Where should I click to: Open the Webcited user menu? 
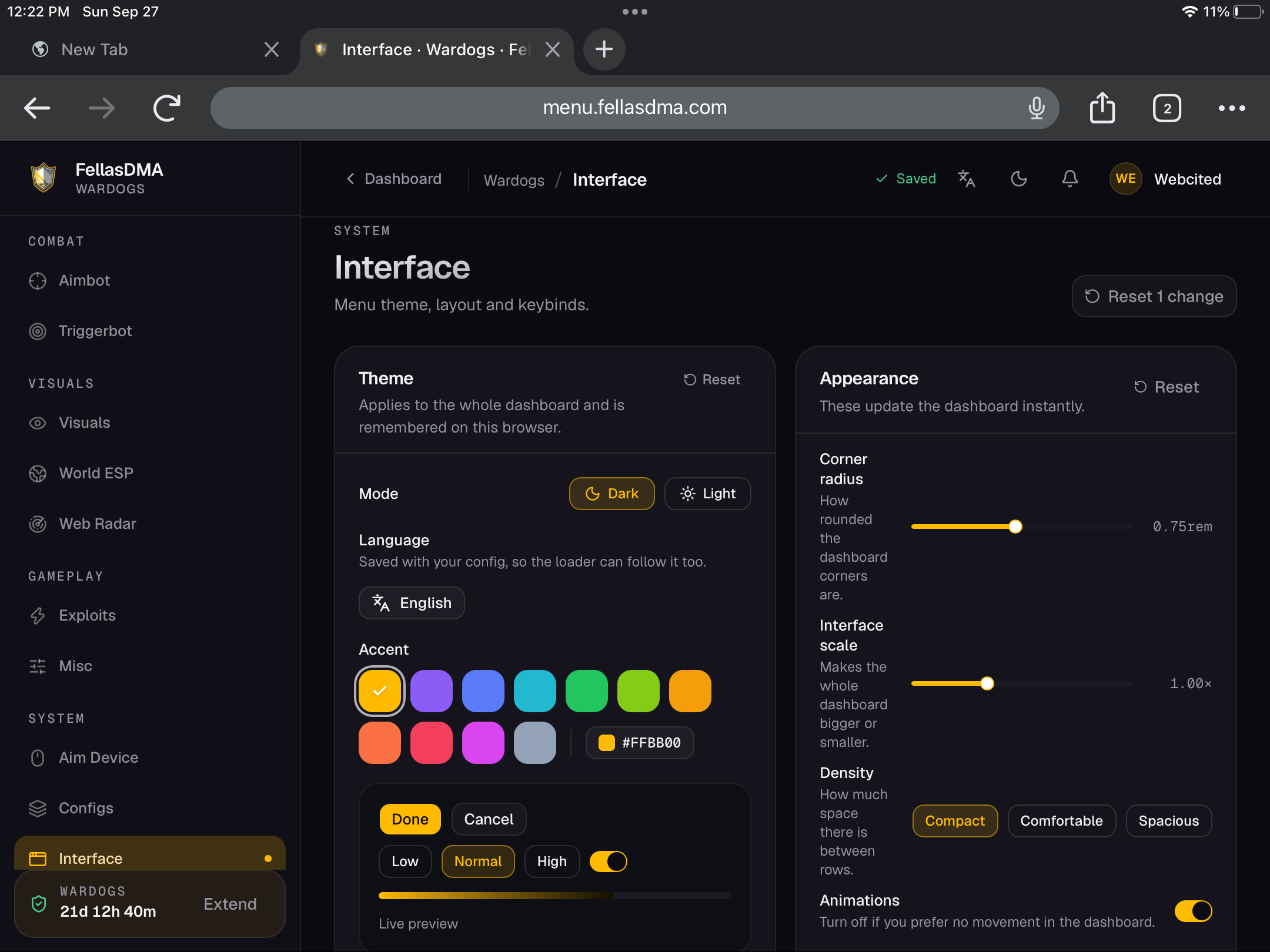[1165, 179]
